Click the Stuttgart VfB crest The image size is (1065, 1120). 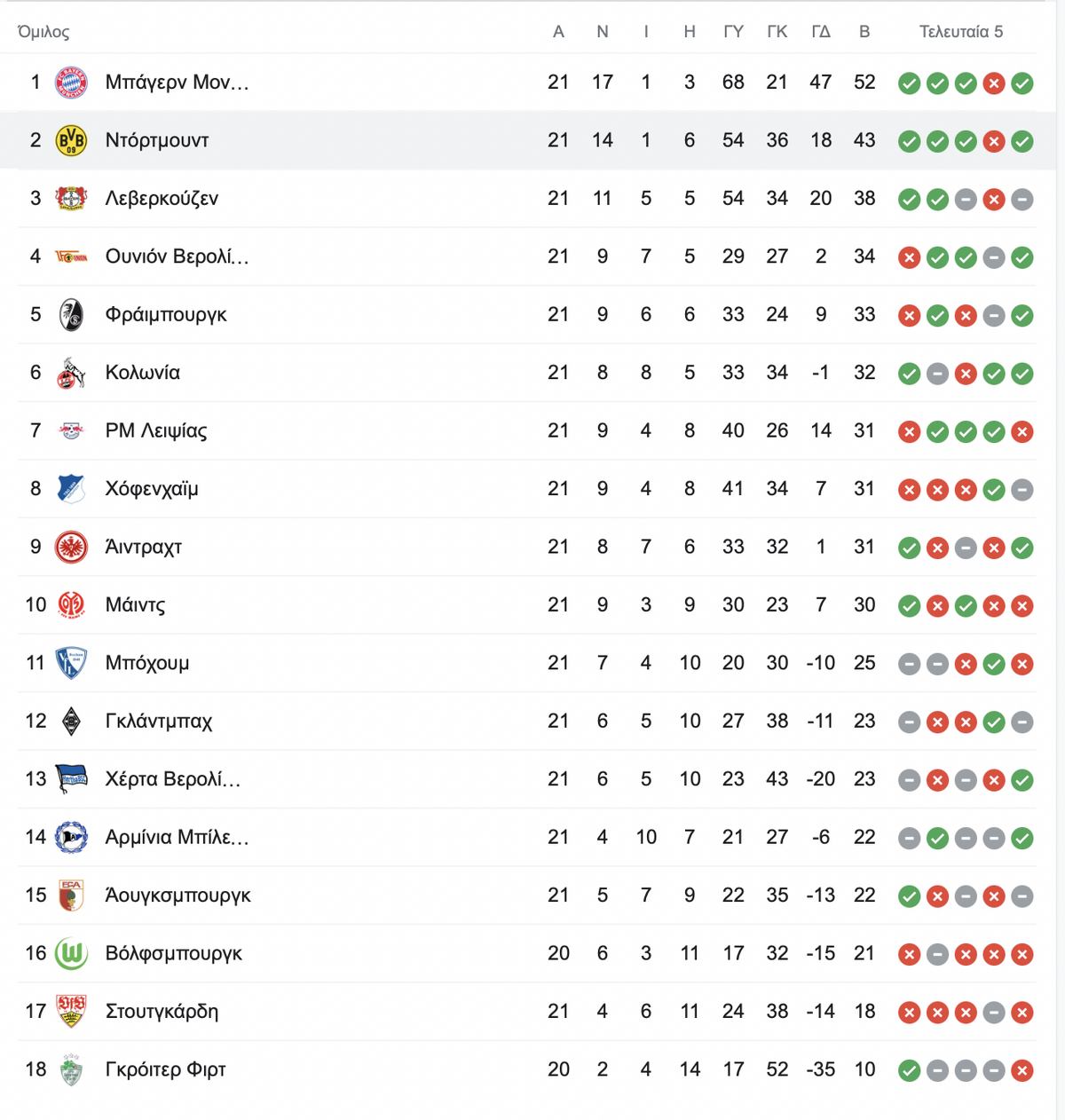click(x=71, y=1012)
